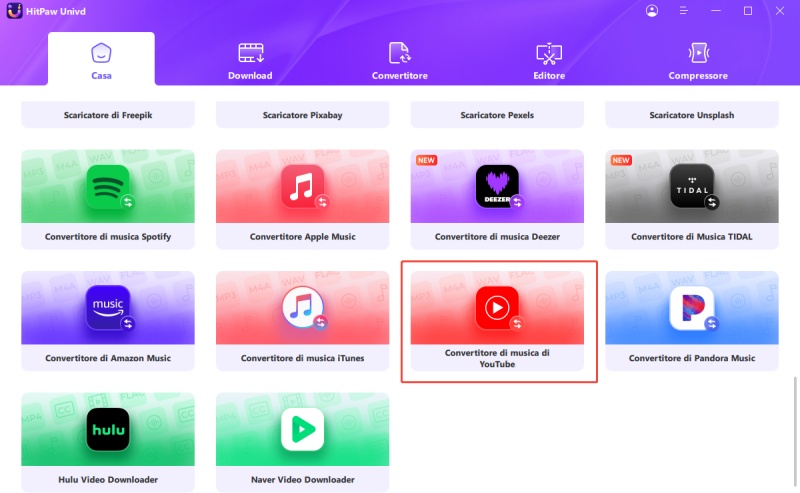
Task: Click the iTunes music icon
Action: tap(303, 308)
